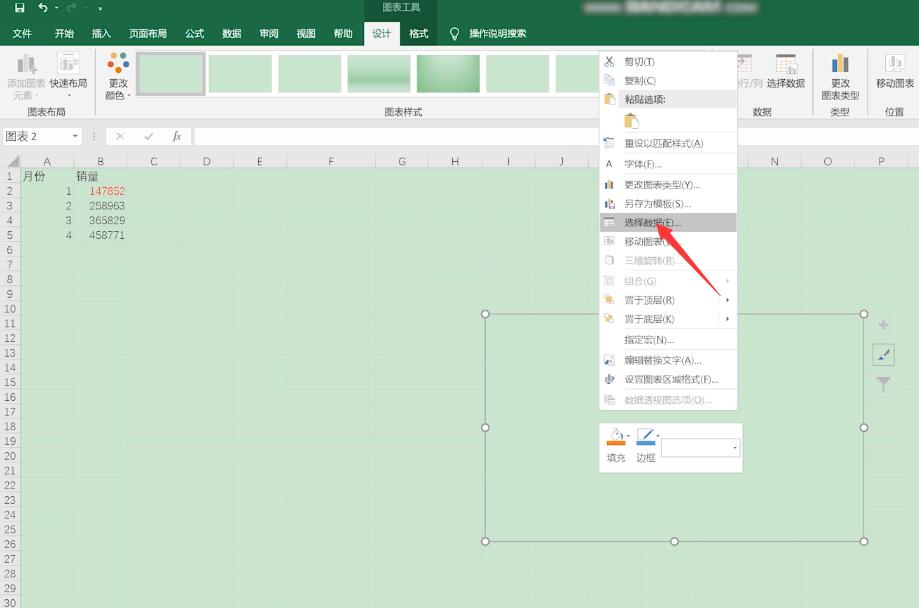Screen dimensions: 919x608
Task: Click Change Chart Type in ribbon
Action: pyautogui.click(x=840, y=76)
